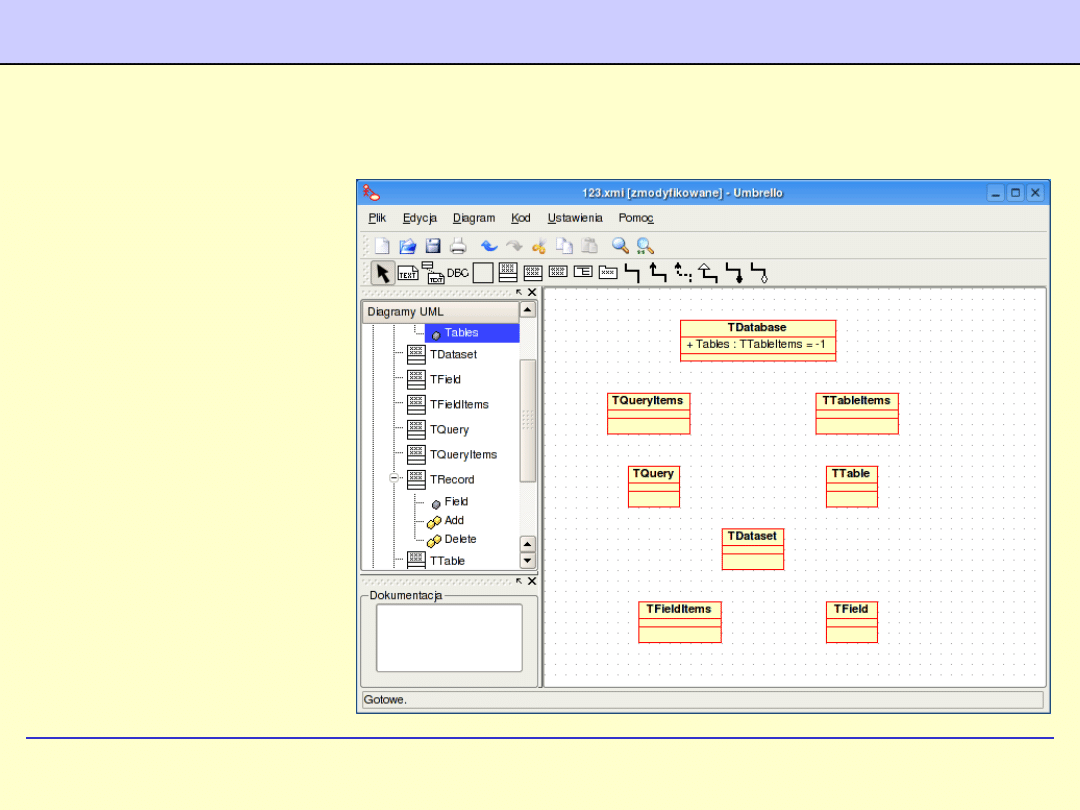Open the Diagramy UML header dropdown

point(438,311)
